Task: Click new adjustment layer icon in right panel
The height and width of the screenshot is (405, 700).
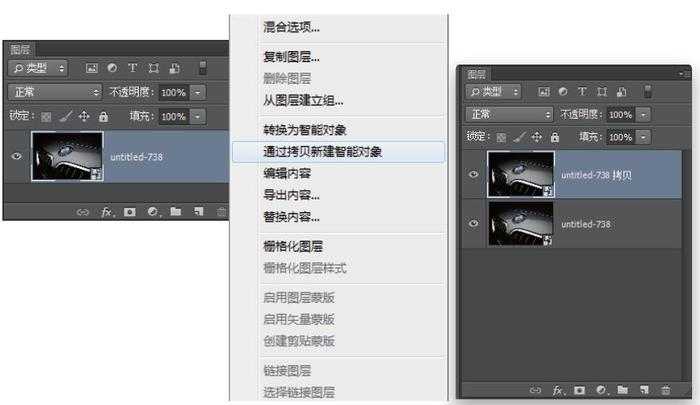Action: (x=601, y=390)
